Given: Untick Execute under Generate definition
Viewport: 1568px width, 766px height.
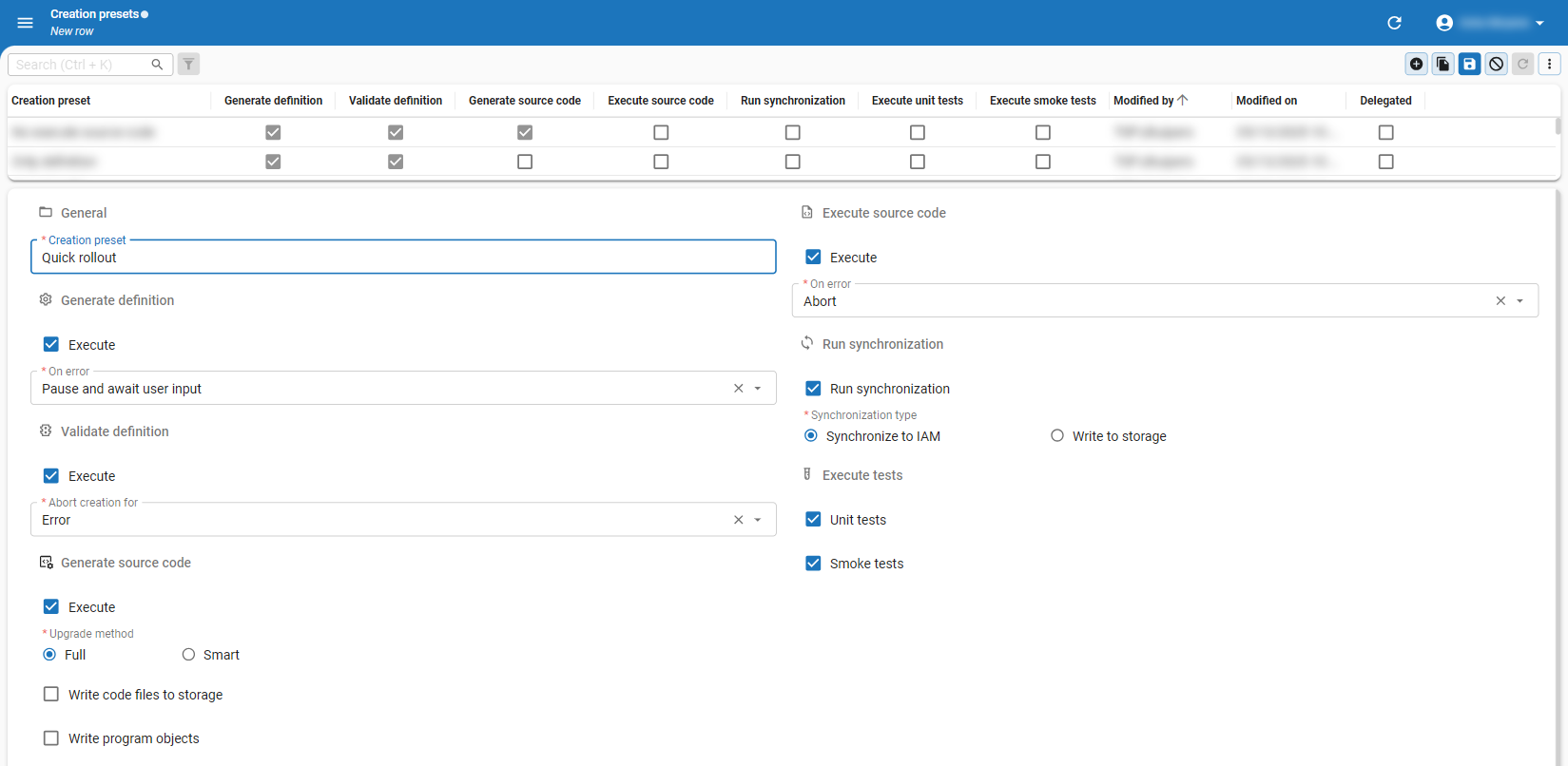Looking at the screenshot, I should [x=51, y=344].
